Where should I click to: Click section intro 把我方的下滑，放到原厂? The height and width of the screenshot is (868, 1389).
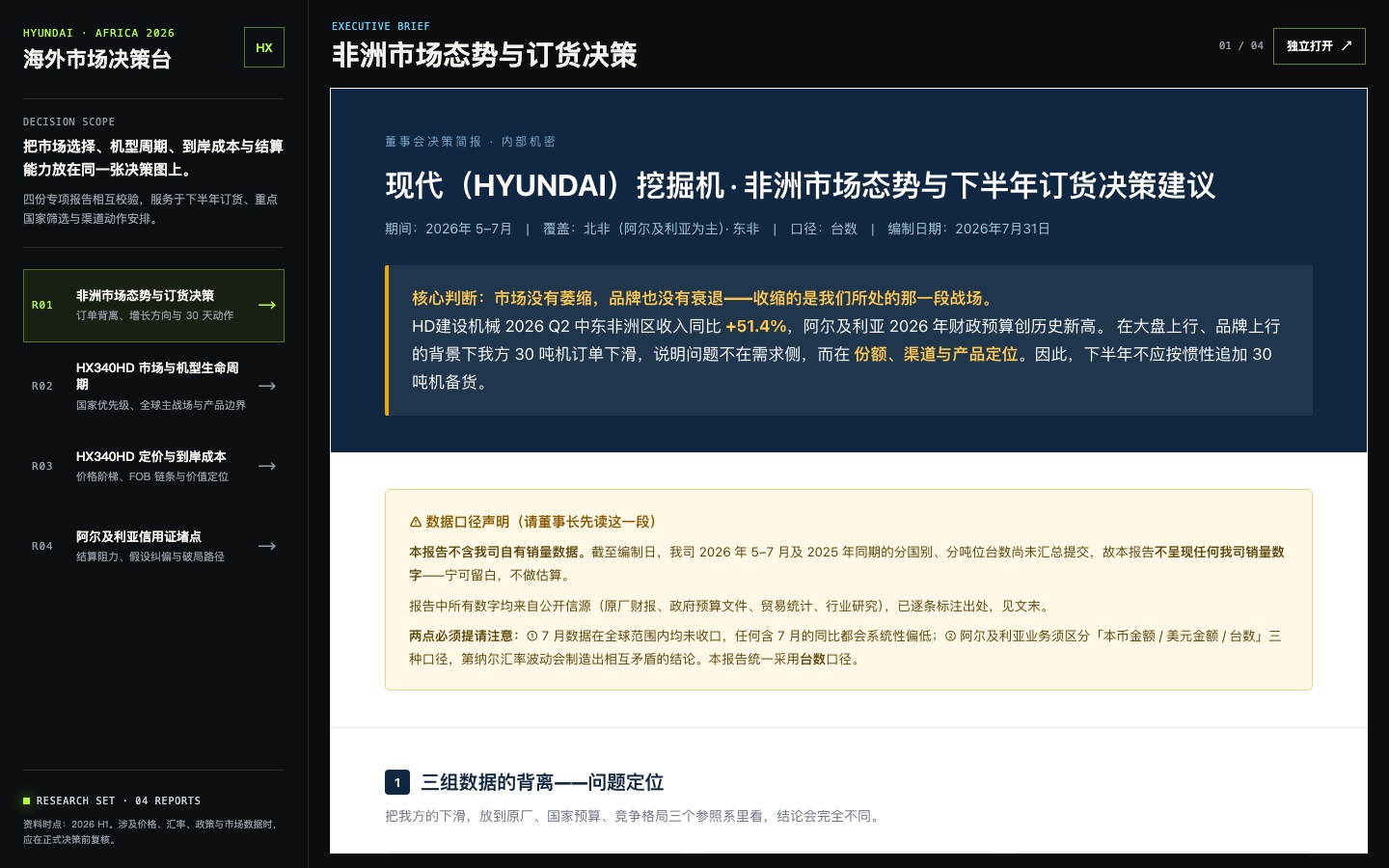pyautogui.click(x=635, y=816)
